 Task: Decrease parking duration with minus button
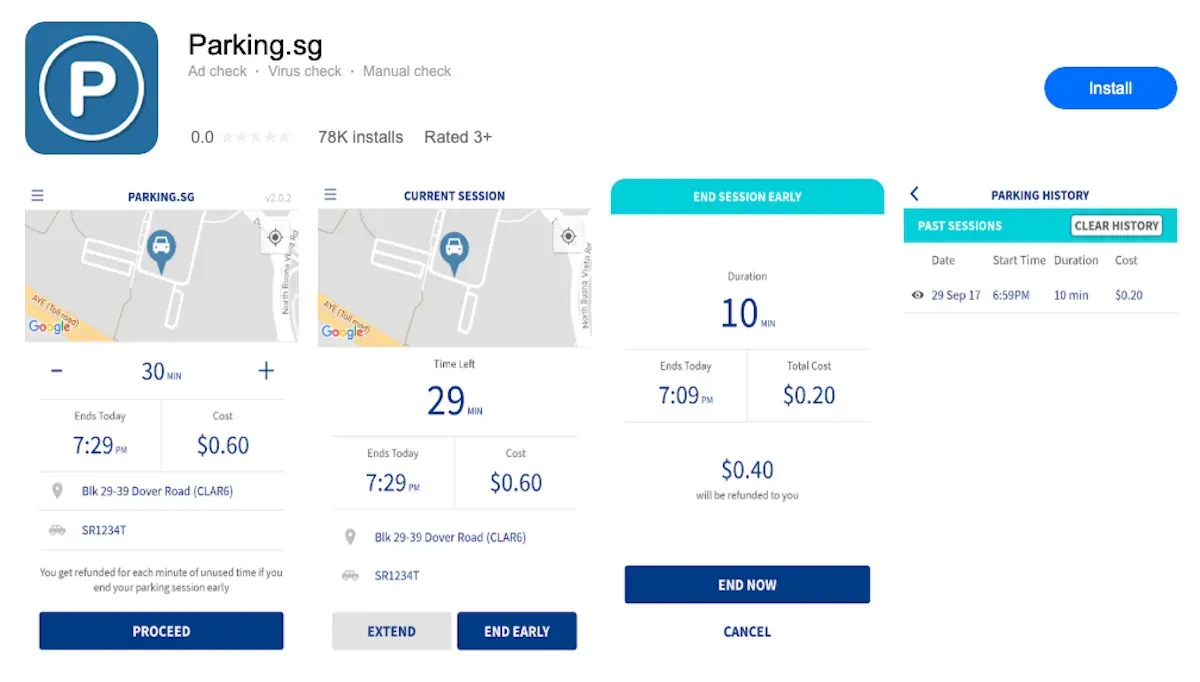pyautogui.click(x=57, y=371)
